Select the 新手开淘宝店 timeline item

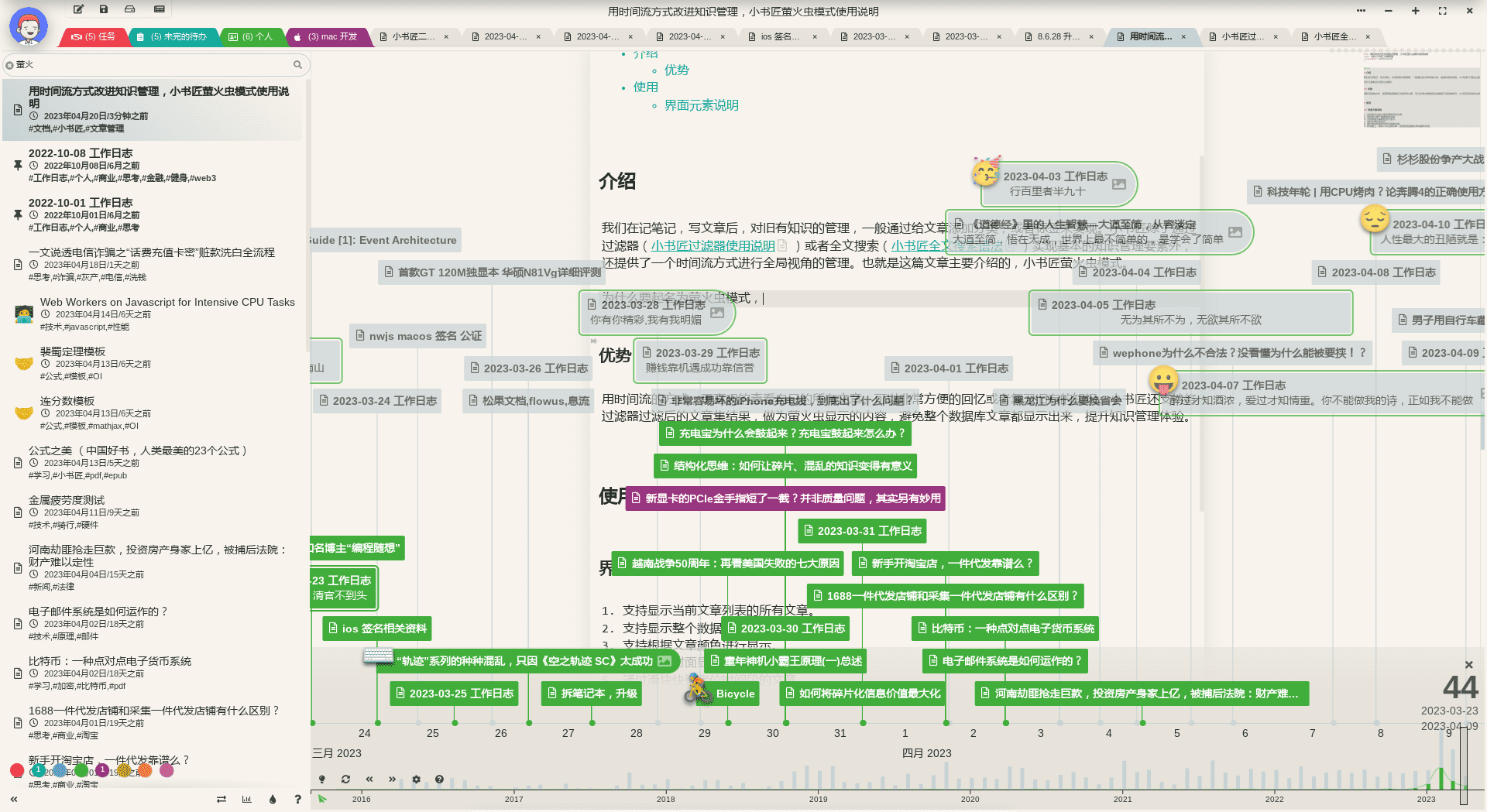coord(945,564)
